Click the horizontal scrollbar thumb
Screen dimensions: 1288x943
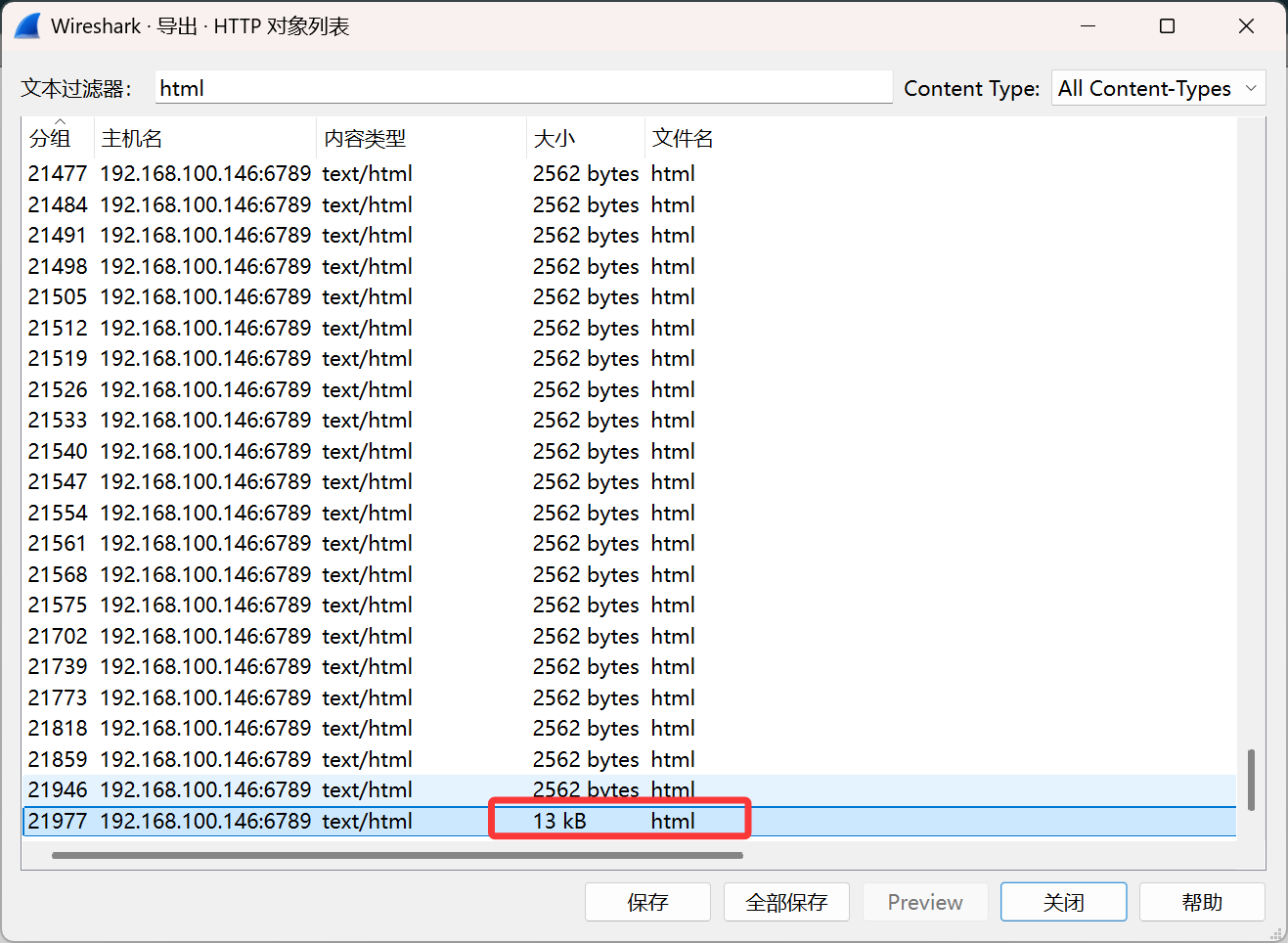pos(397,855)
